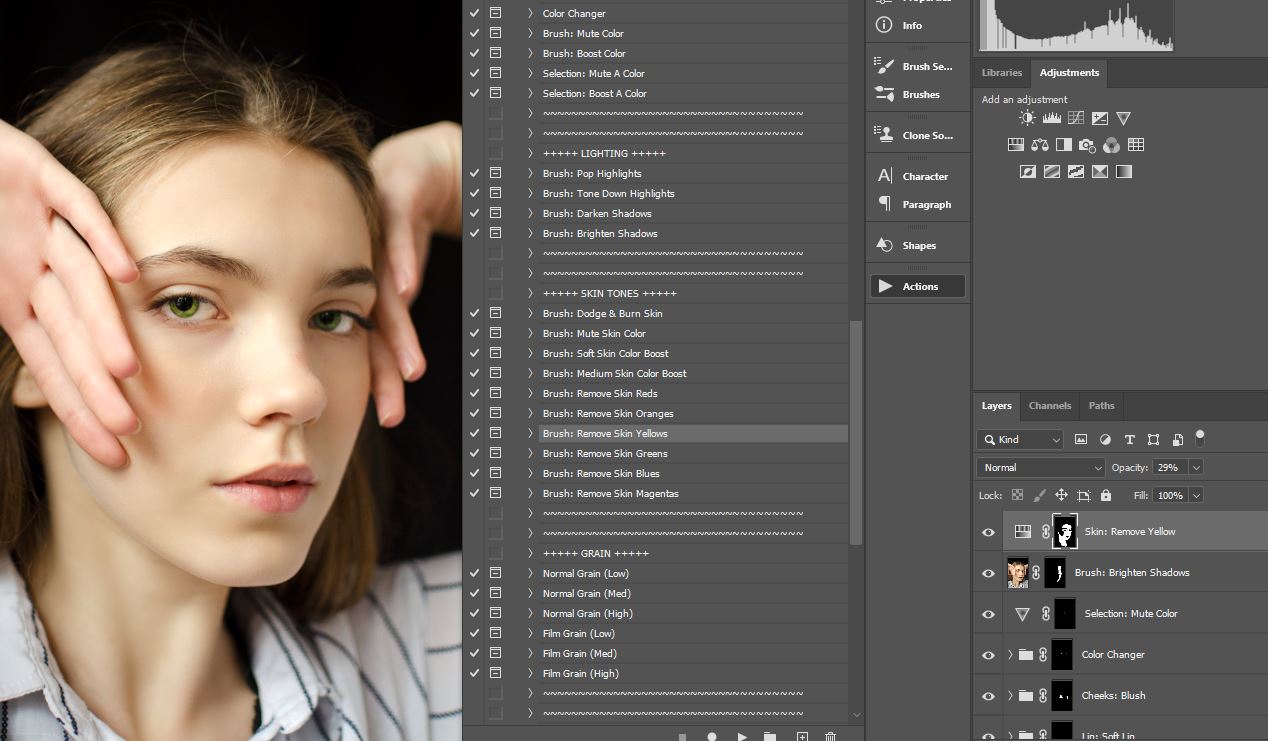This screenshot has height=741, width=1268.
Task: Click the Color Balance scales icon
Action: coord(1040,145)
